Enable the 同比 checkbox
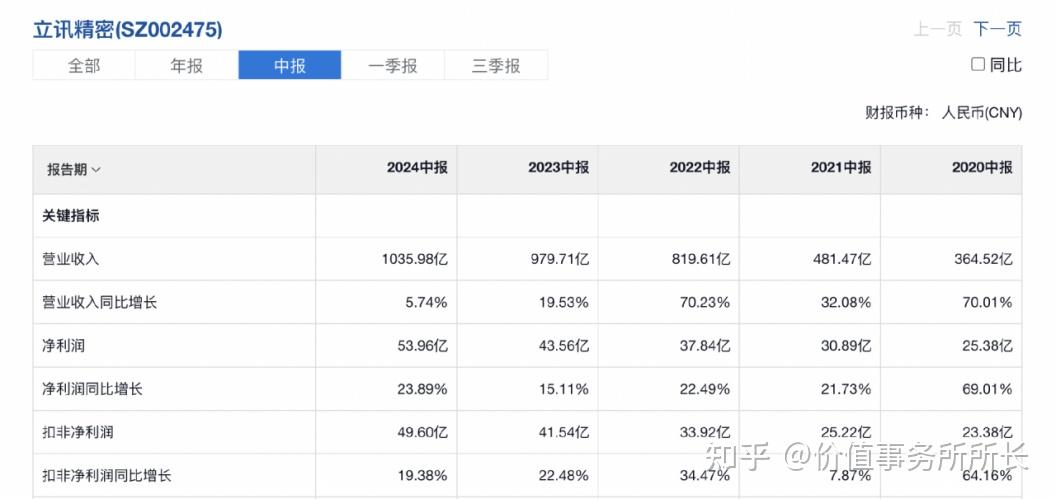1056x500 pixels. click(978, 65)
